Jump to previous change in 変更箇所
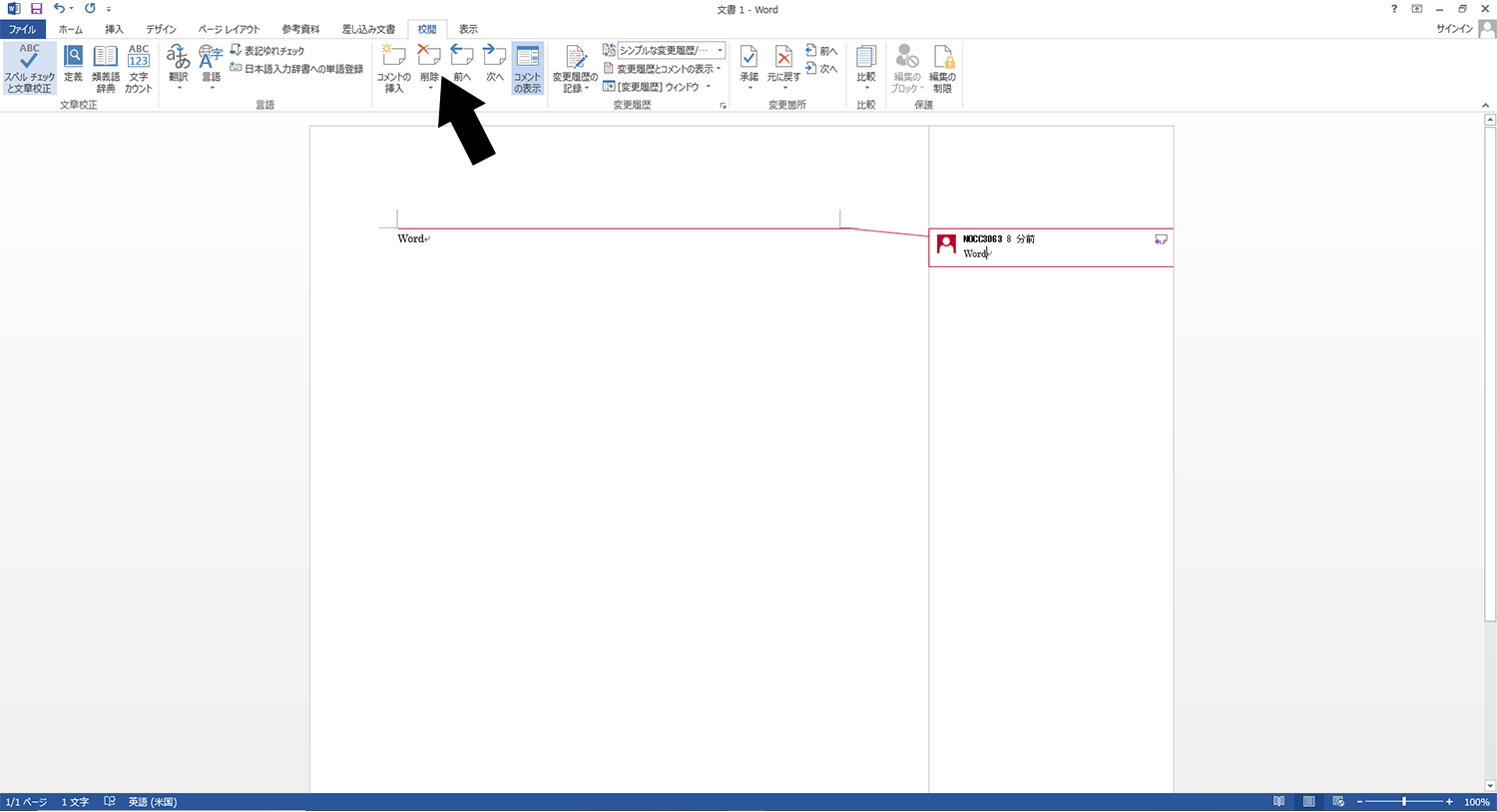Image resolution: width=1497 pixels, height=812 pixels. pos(821,51)
